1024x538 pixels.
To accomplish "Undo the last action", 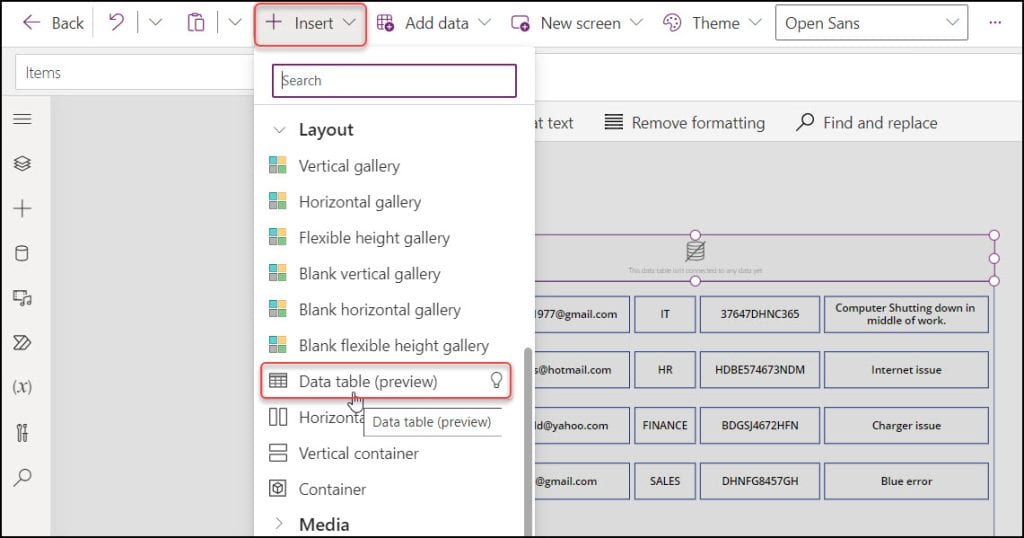I will pyautogui.click(x=116, y=23).
